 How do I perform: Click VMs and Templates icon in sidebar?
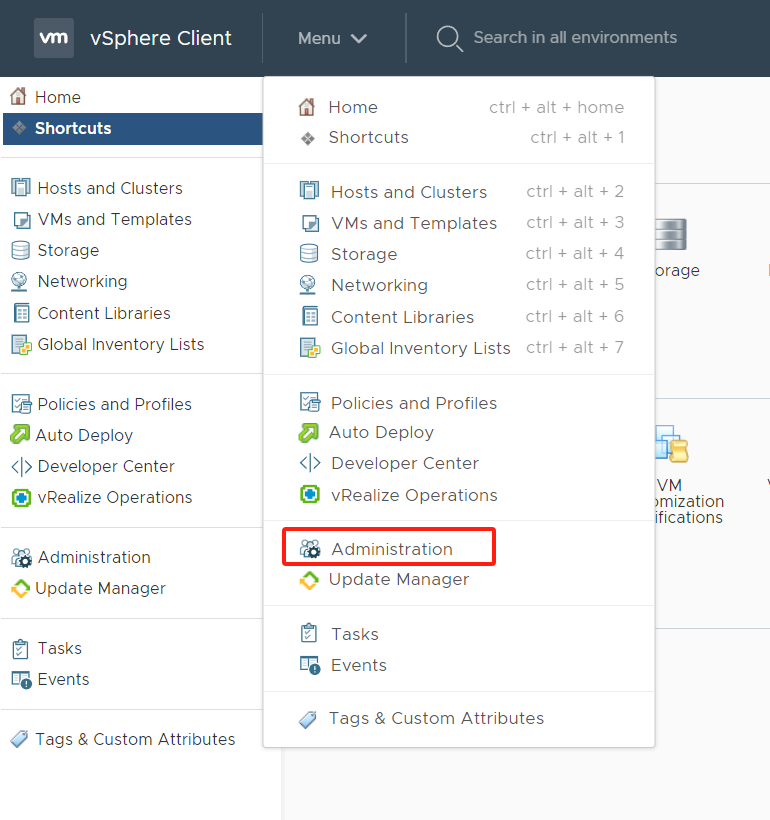tap(21, 220)
